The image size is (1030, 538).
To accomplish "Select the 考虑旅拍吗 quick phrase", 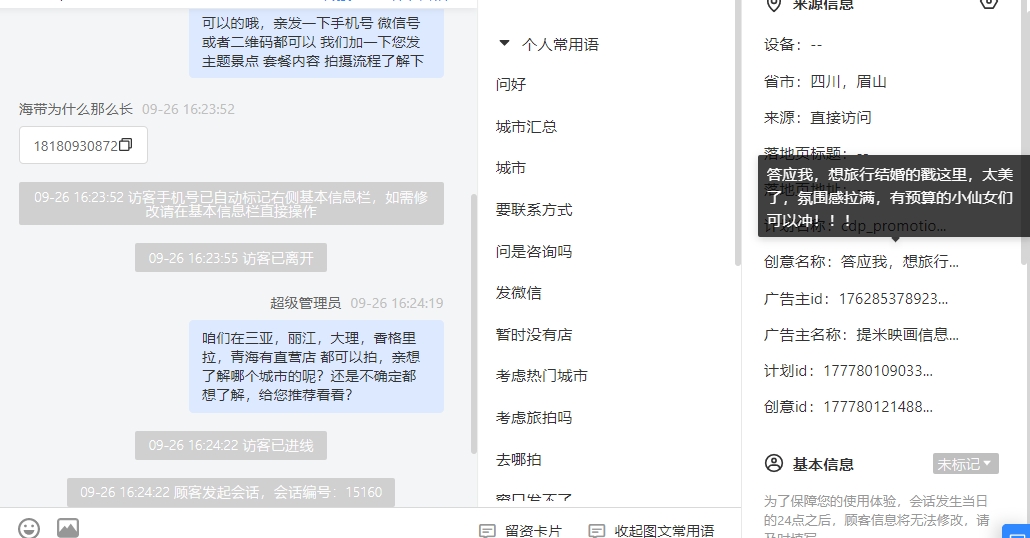I will 534,418.
